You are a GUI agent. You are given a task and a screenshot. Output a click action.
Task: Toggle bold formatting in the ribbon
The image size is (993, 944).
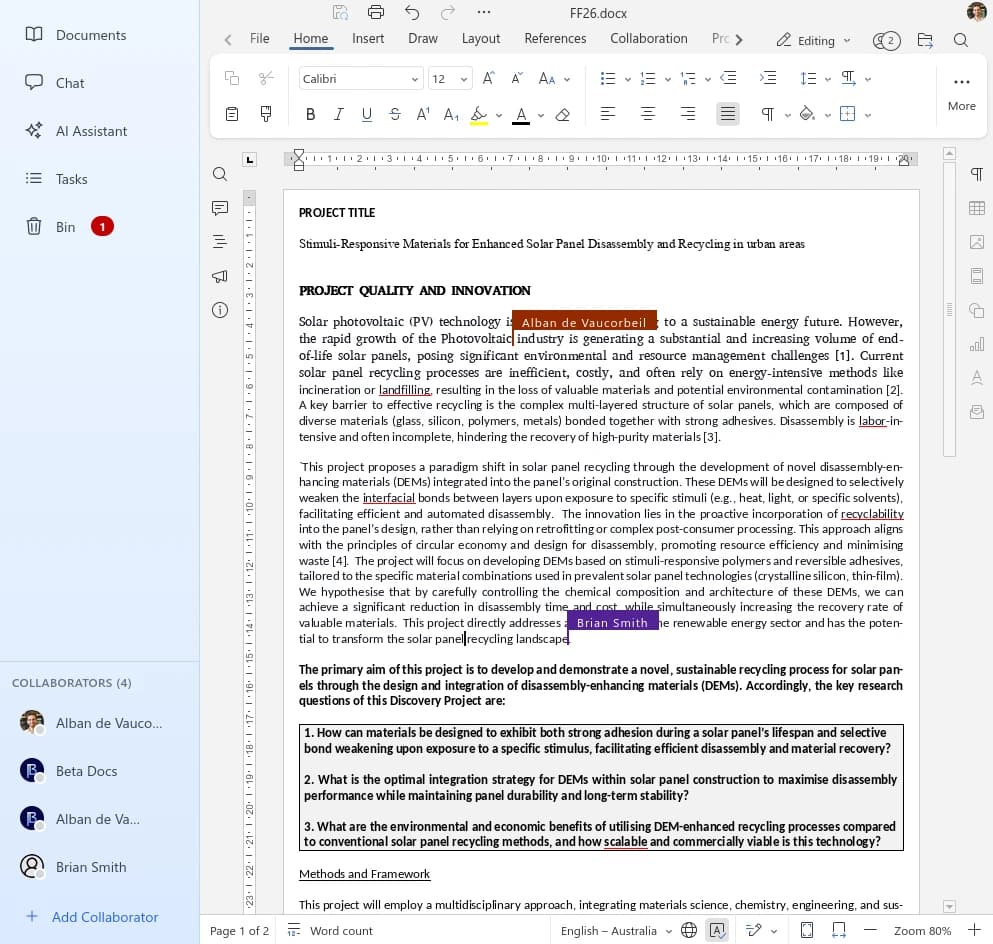tap(311, 114)
